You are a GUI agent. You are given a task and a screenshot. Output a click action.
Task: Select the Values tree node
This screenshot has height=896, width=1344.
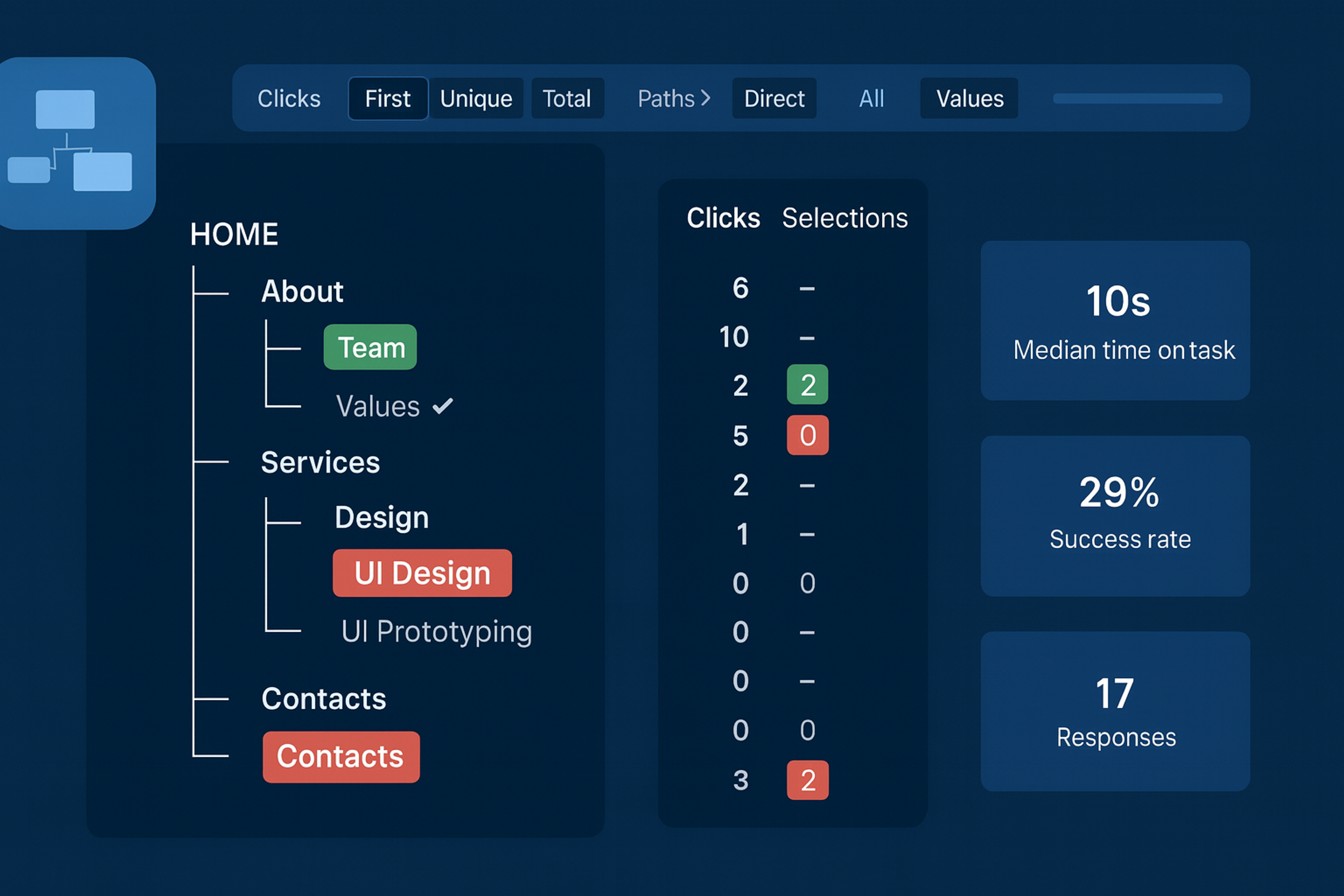(378, 406)
